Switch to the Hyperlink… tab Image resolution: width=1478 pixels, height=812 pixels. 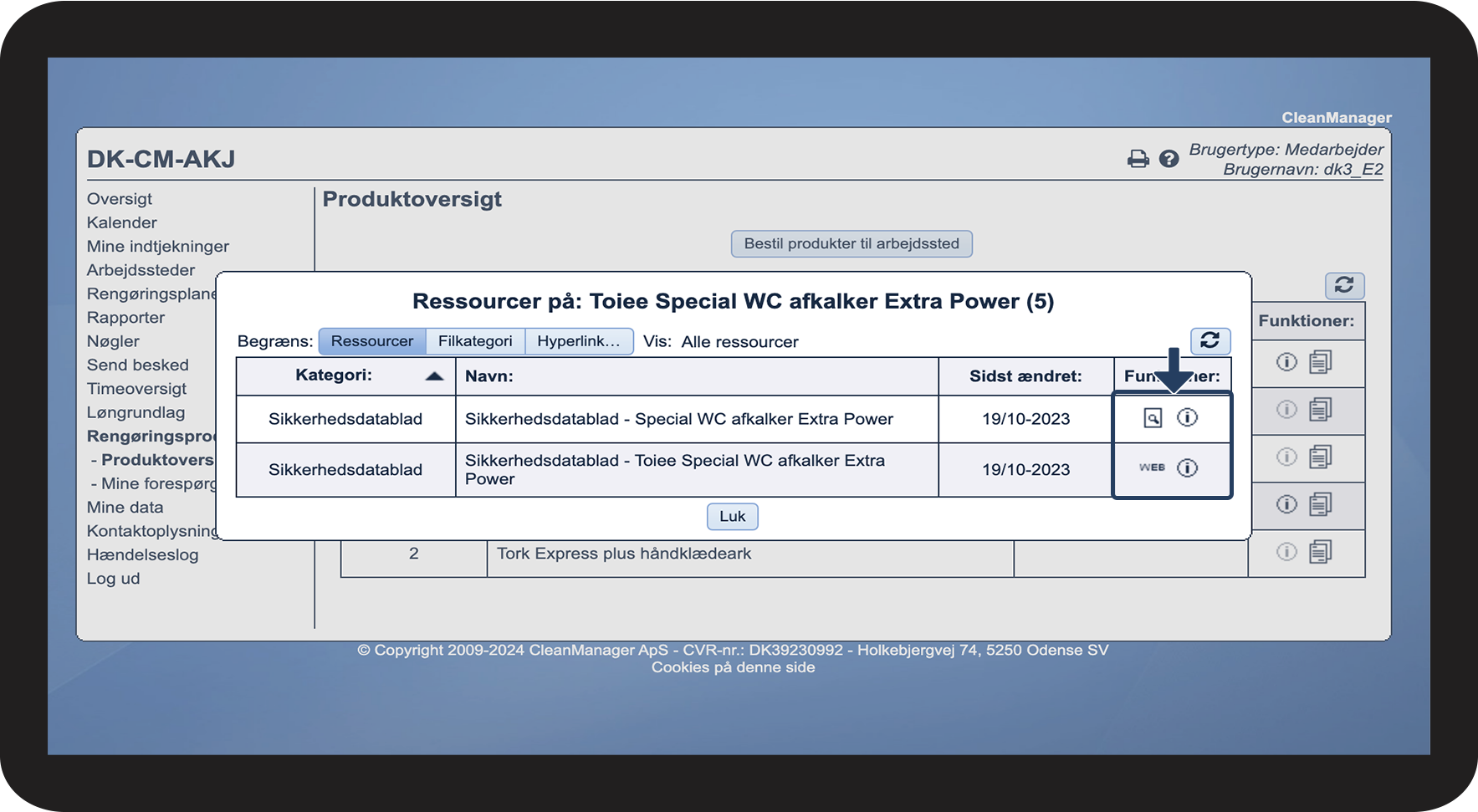tap(579, 341)
